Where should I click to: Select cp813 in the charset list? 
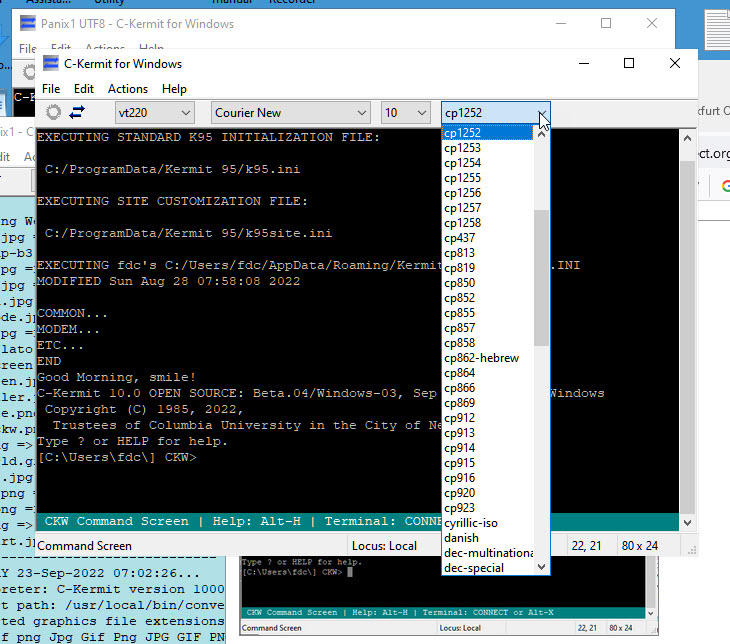coord(487,253)
